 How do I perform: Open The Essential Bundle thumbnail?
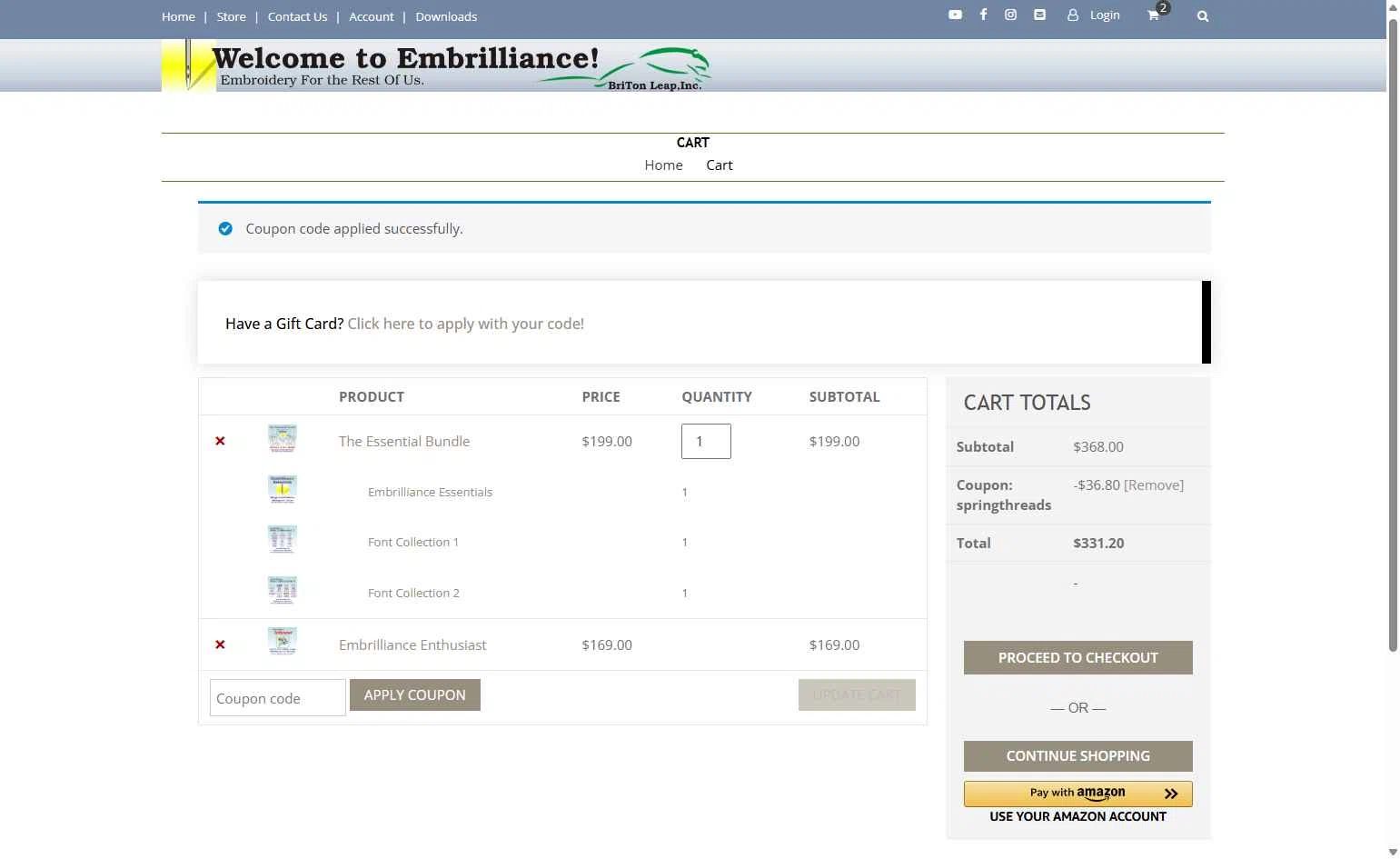[283, 438]
